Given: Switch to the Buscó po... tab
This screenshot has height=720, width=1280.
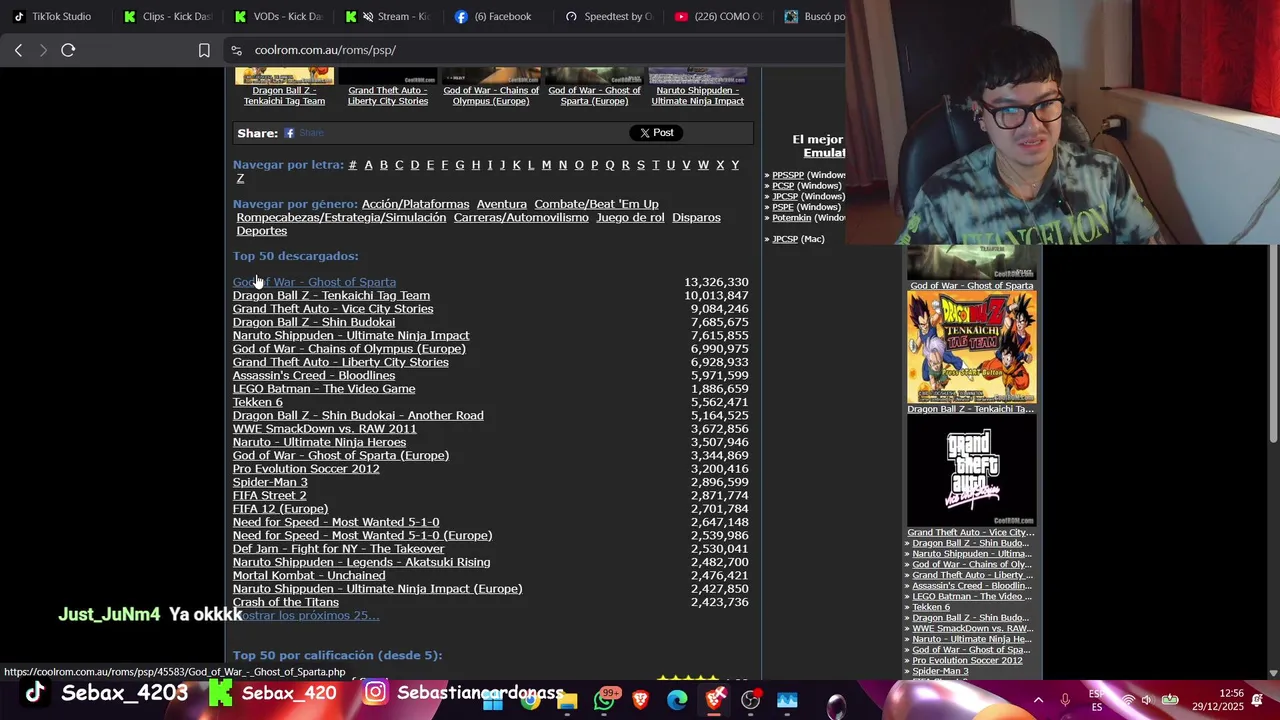Looking at the screenshot, I should (x=815, y=16).
